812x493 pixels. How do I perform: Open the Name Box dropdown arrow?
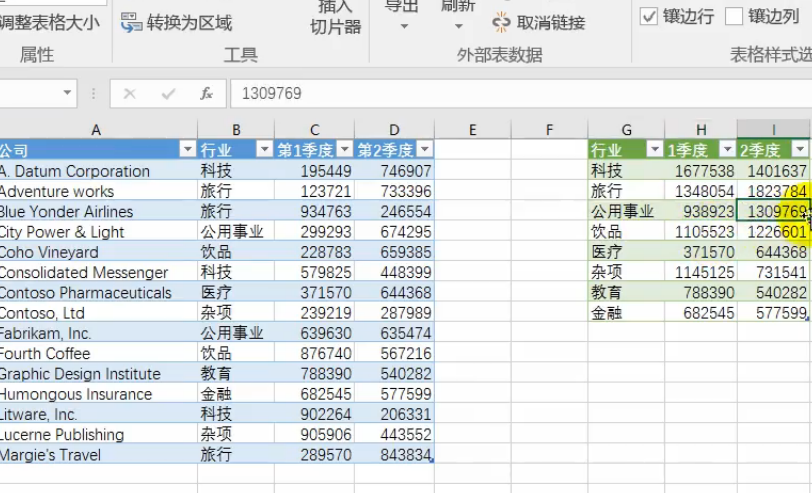pos(67,93)
